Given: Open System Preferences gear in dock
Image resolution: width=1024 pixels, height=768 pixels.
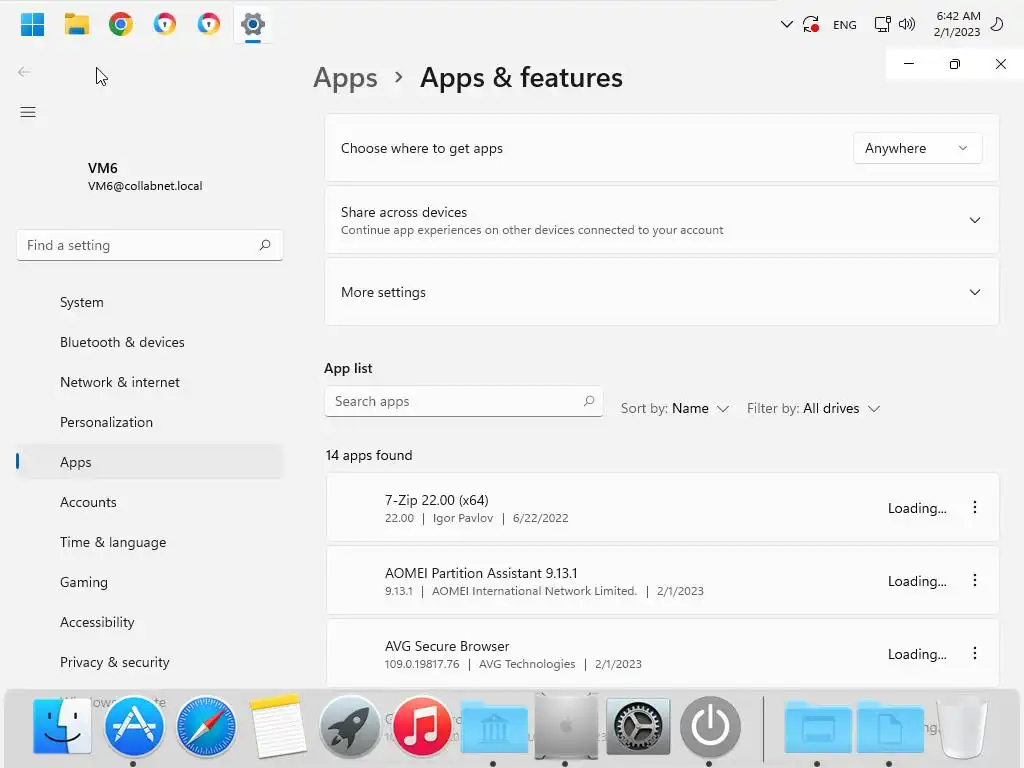Looking at the screenshot, I should click(638, 726).
